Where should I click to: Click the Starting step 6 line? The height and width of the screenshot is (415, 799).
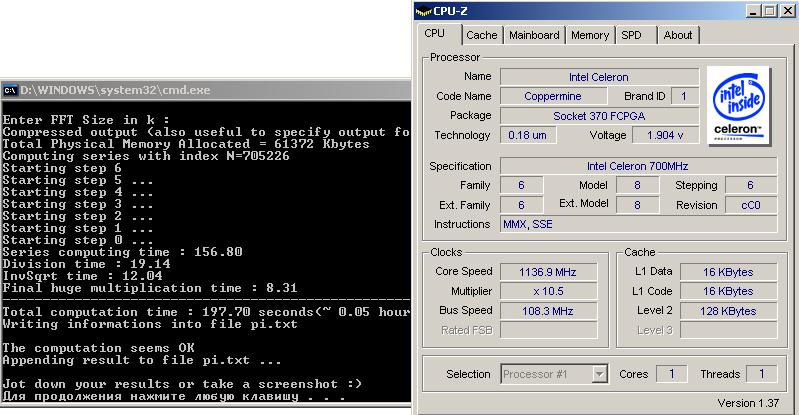pyautogui.click(x=62, y=168)
